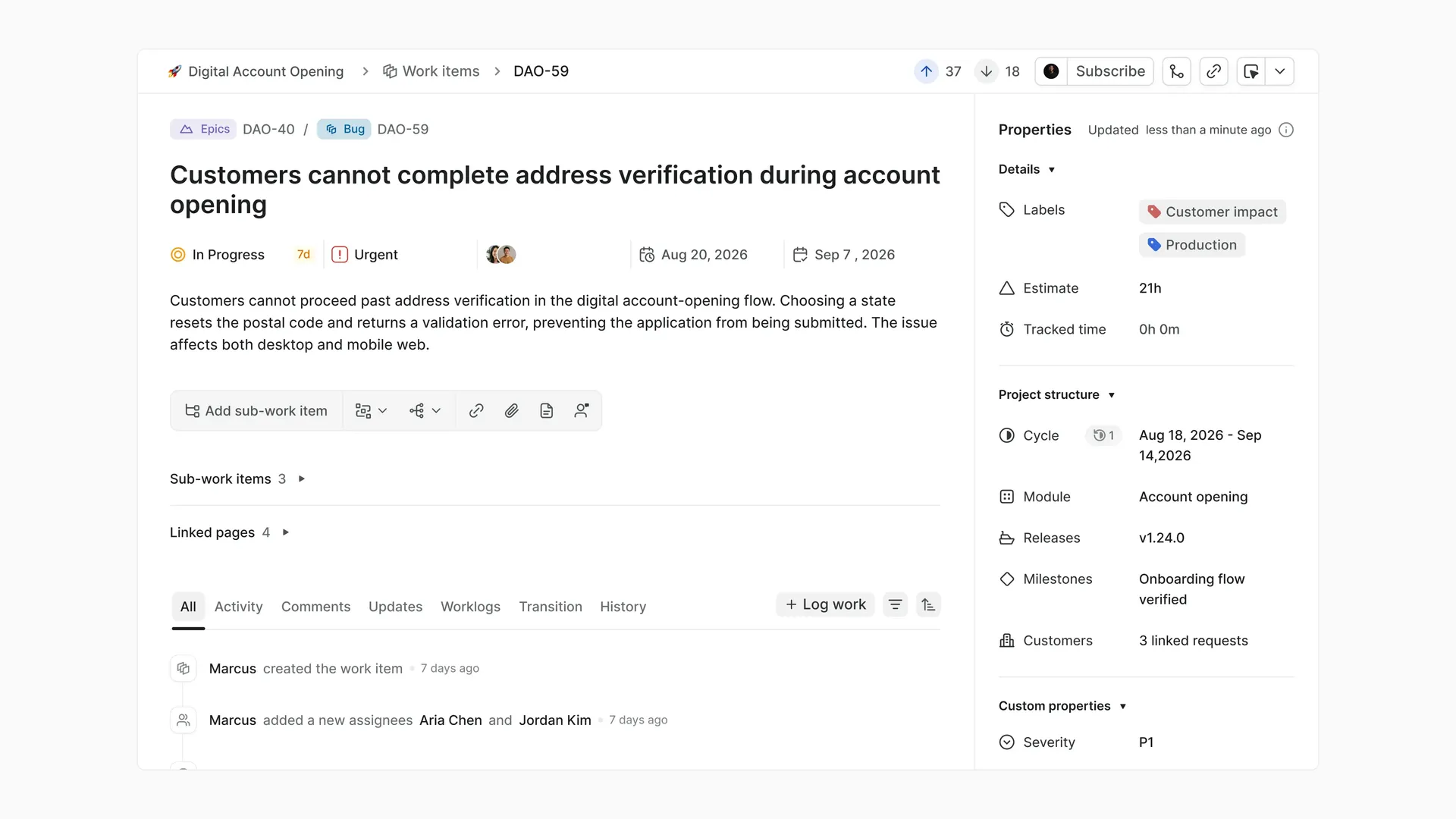
Task: Collapse the Project structure section
Action: [x=1112, y=395]
